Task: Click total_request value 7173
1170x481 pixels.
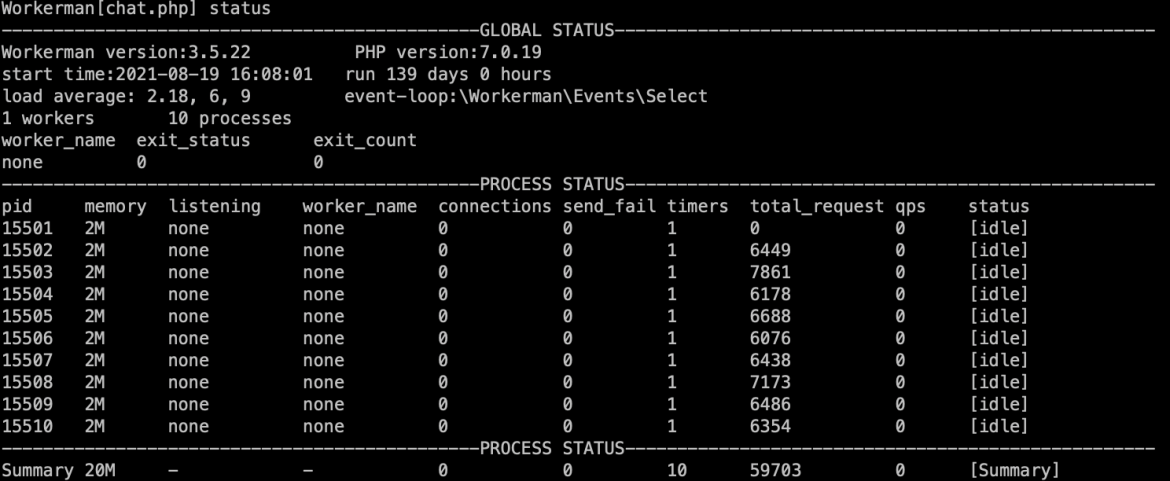Action: point(770,383)
